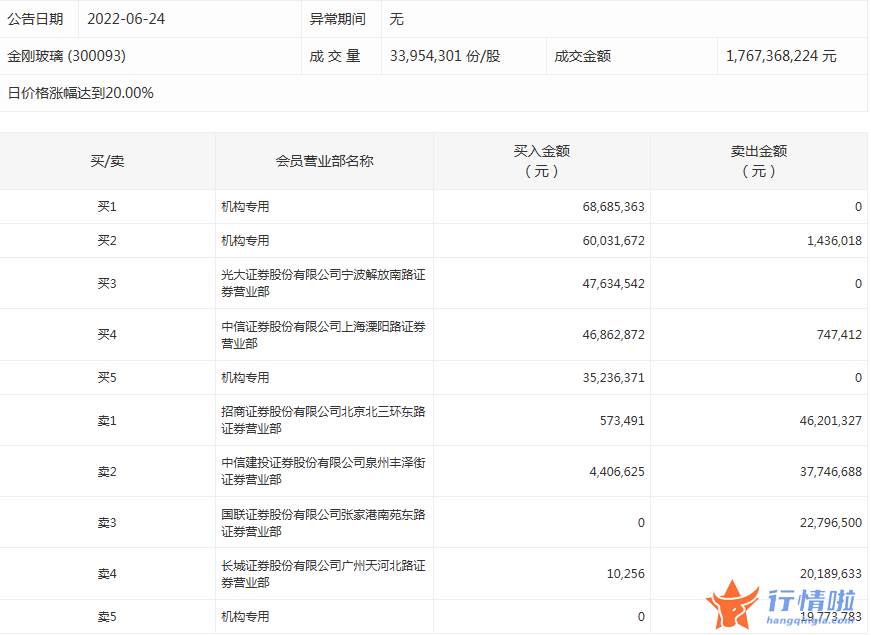Select sell amount 1,436,018
The image size is (871, 635).
[834, 241]
